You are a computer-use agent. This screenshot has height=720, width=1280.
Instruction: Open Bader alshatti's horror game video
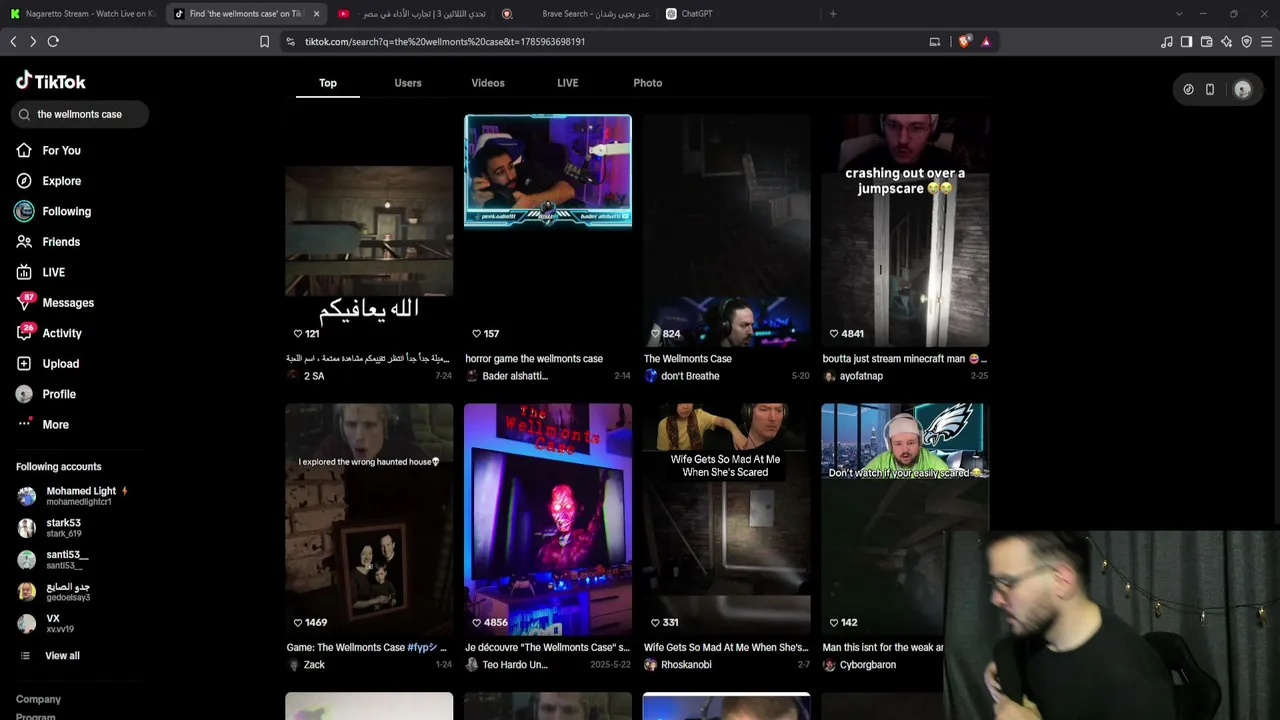548,231
